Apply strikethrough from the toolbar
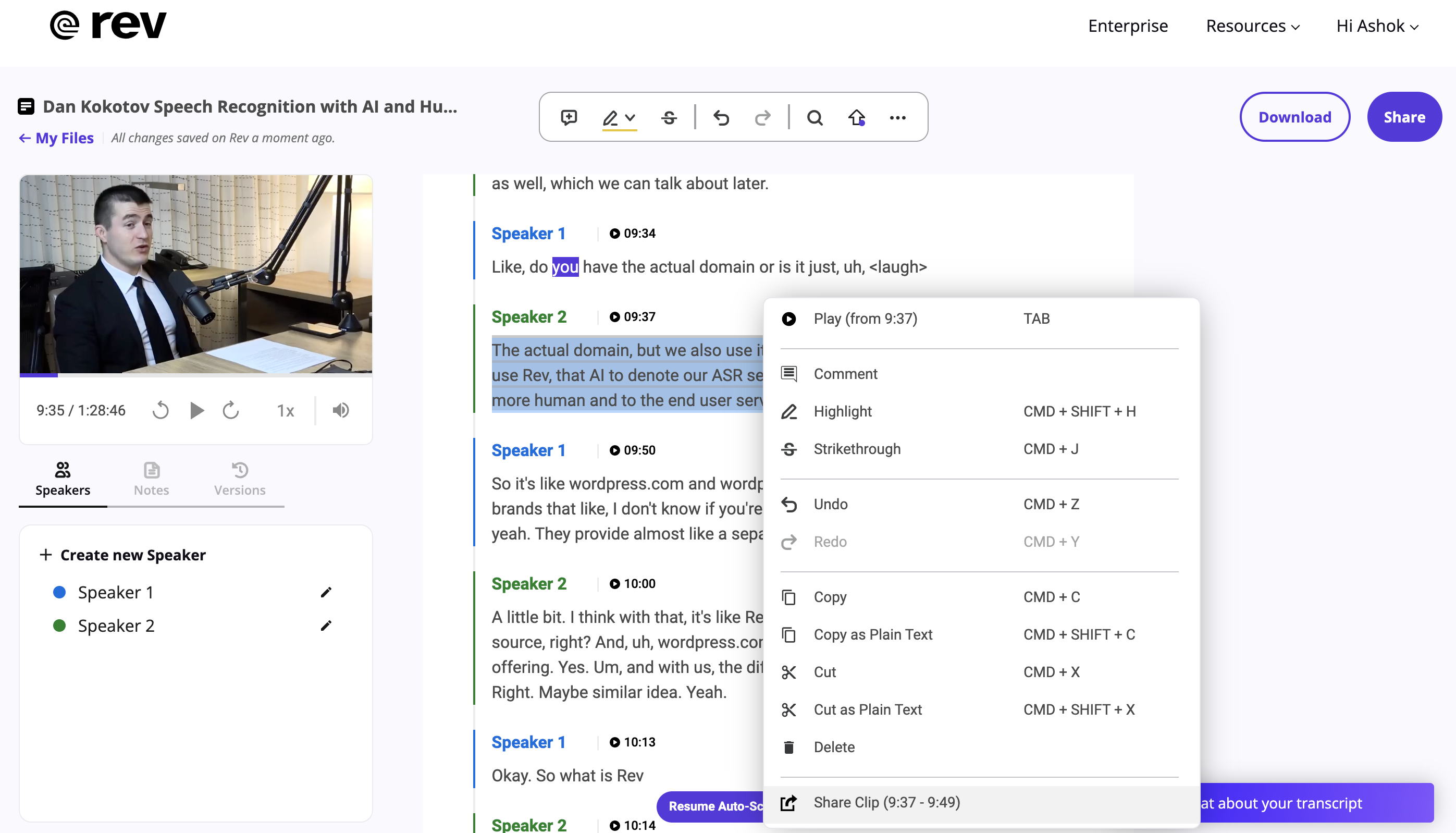Viewport: 1456px width, 833px height. (669, 117)
